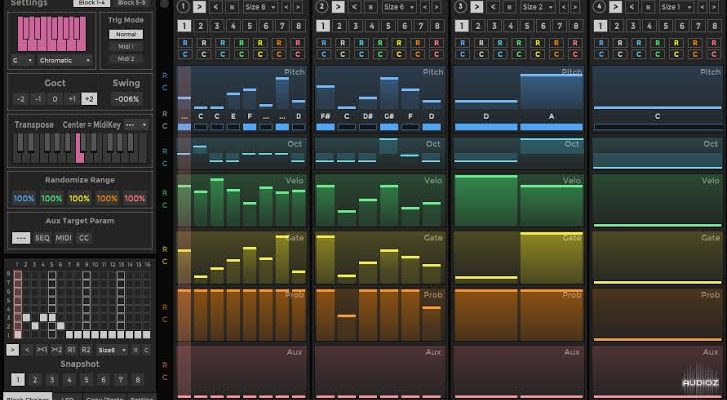The height and width of the screenshot is (400, 727).
Task: Select Normal trig mode
Action: pos(126,34)
